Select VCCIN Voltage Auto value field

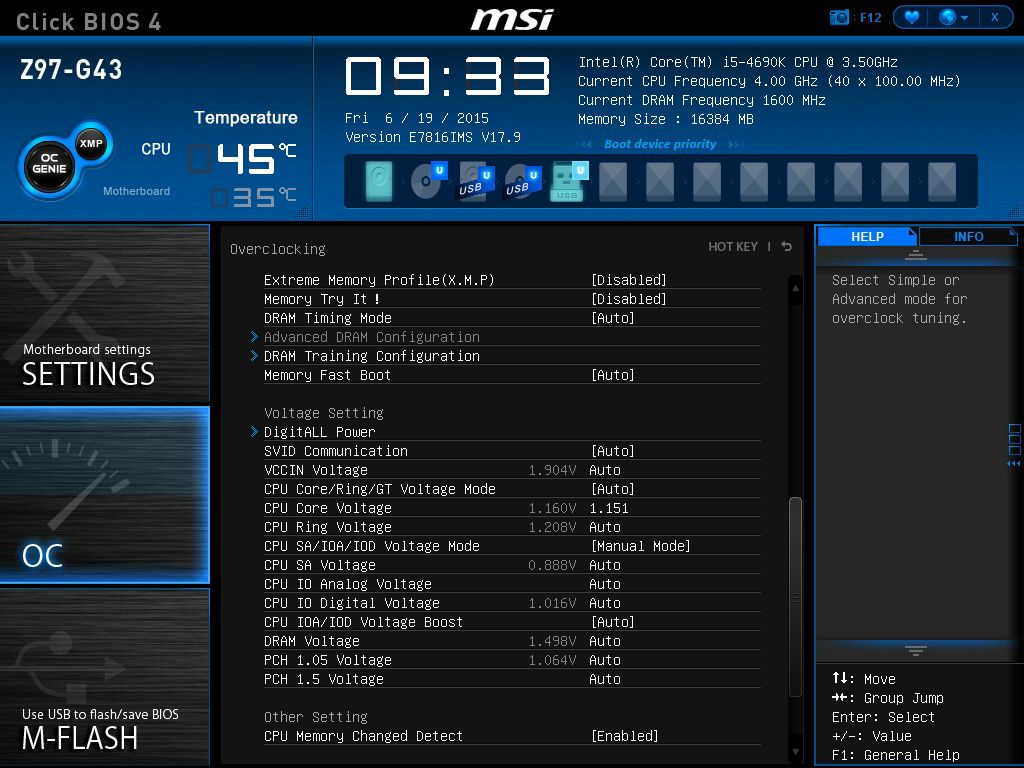coord(605,470)
